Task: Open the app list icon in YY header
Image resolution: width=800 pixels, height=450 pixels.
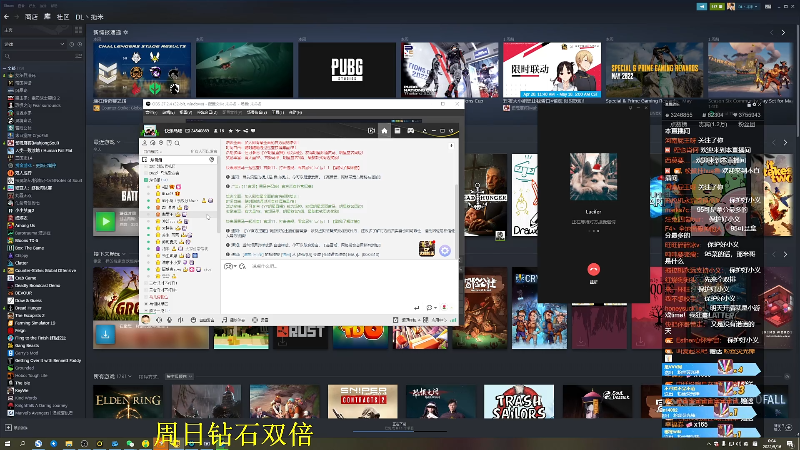Action: click(x=397, y=131)
